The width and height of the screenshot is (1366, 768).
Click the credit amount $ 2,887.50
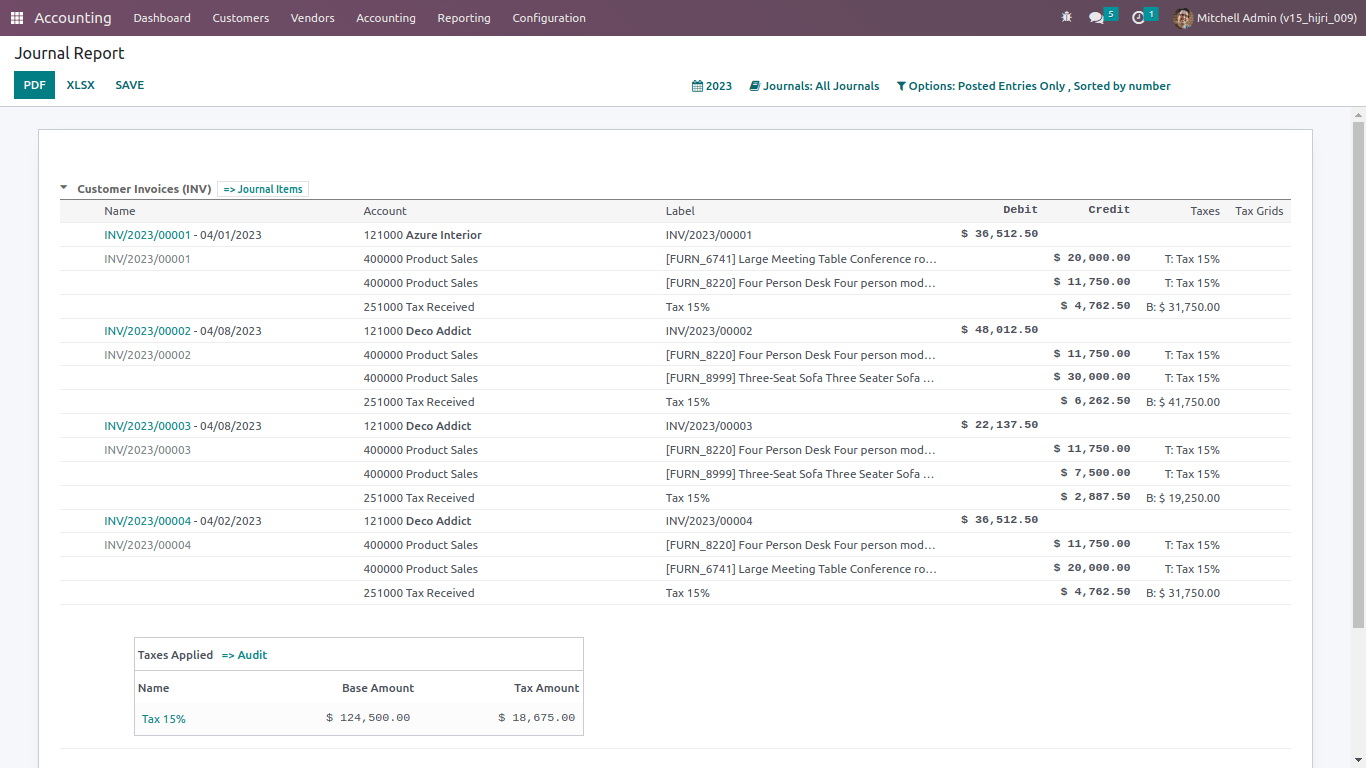coord(1096,497)
